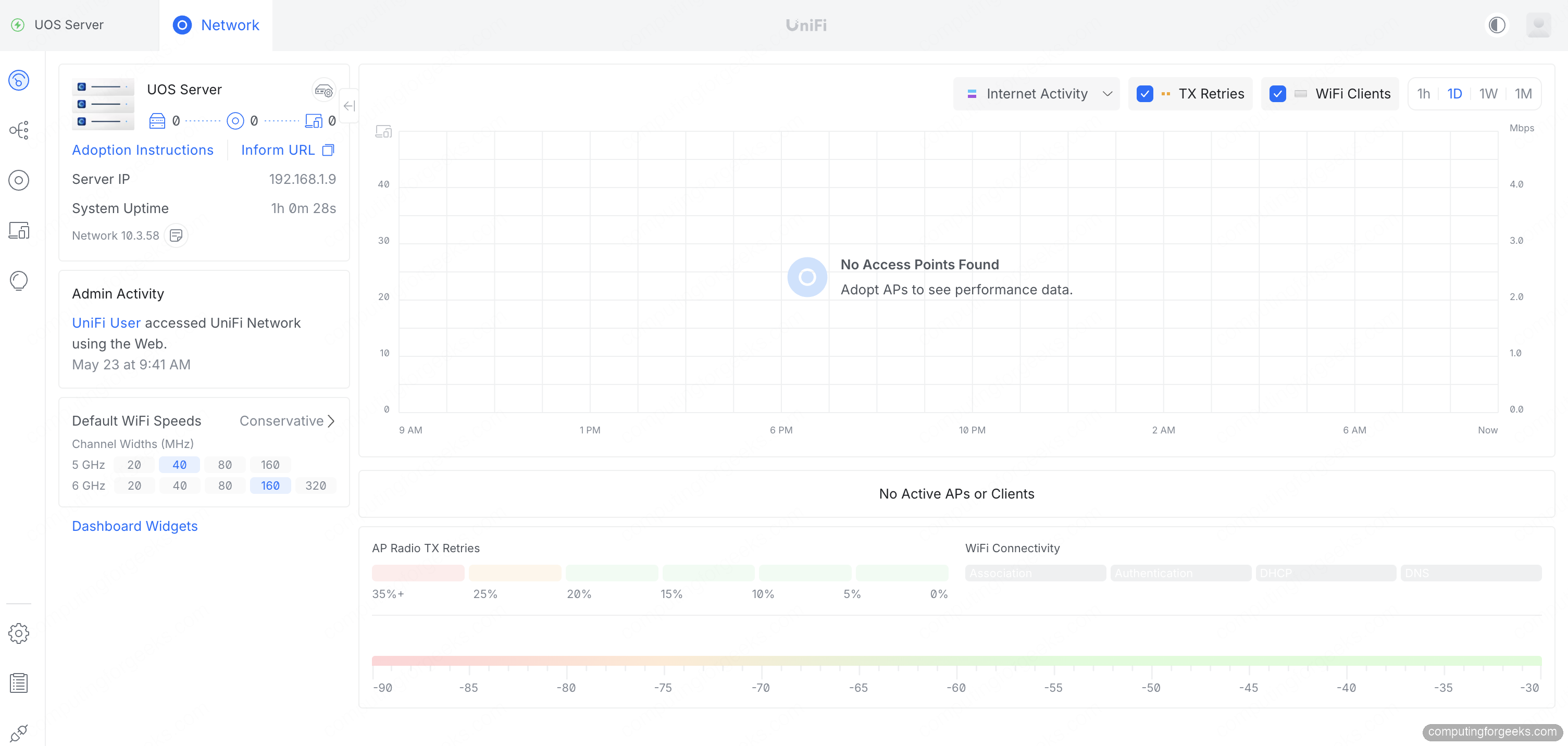Open the Adoption Instructions link

pyautogui.click(x=142, y=151)
